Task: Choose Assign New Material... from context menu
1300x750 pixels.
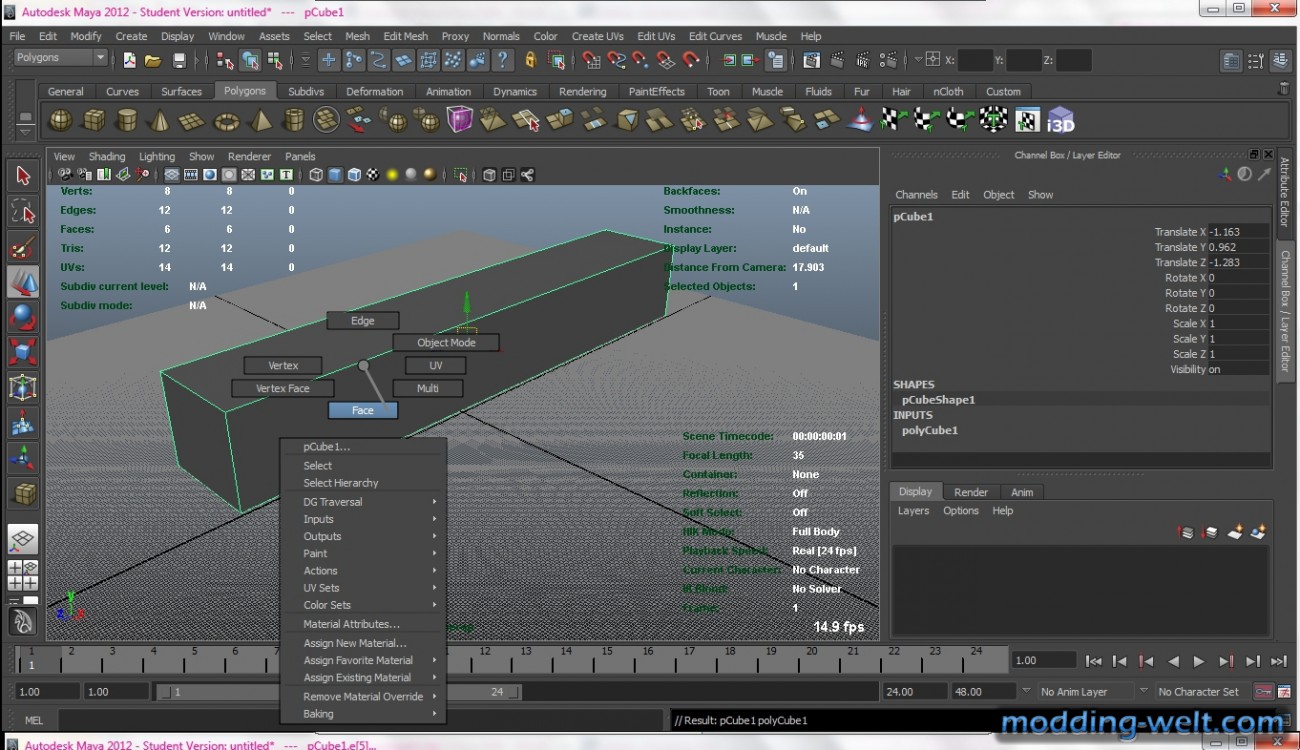Action: tap(355, 643)
